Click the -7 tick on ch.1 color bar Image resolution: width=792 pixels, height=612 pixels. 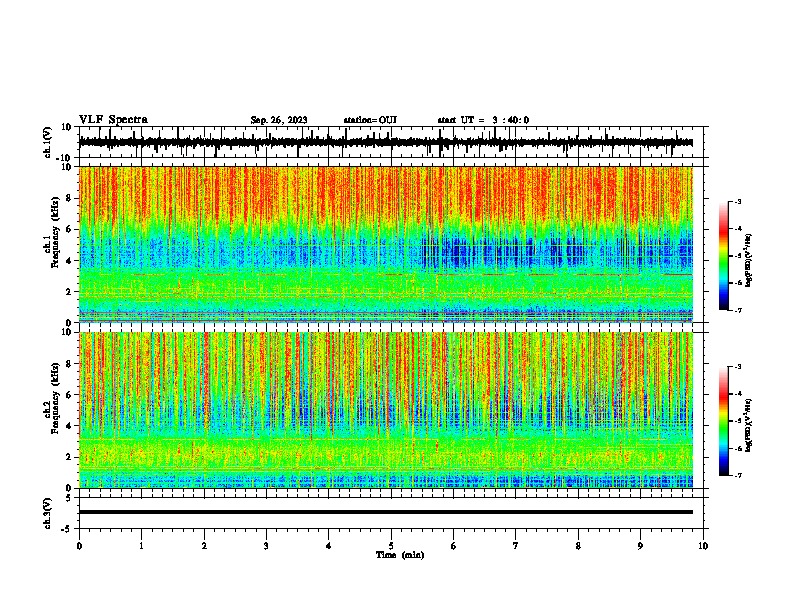pyautogui.click(x=737, y=310)
